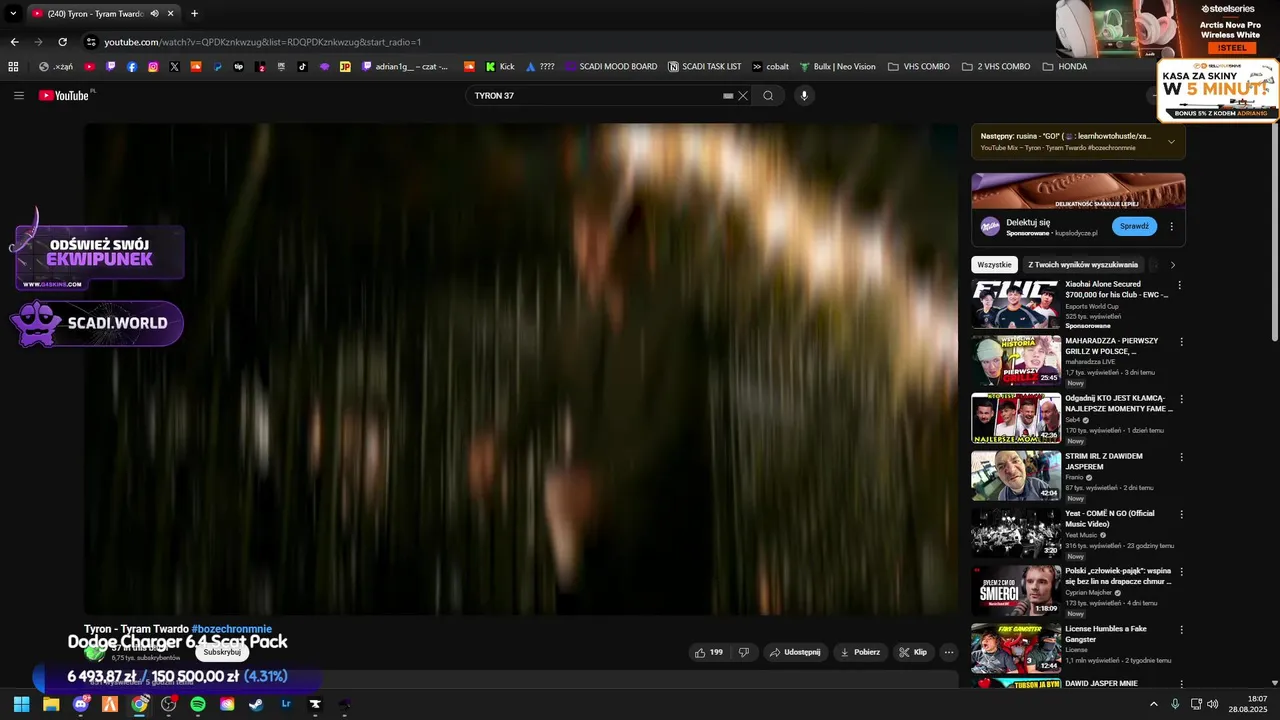Expand the Następny mix playlist panel
This screenshot has height=720, width=1280.
point(1171,141)
